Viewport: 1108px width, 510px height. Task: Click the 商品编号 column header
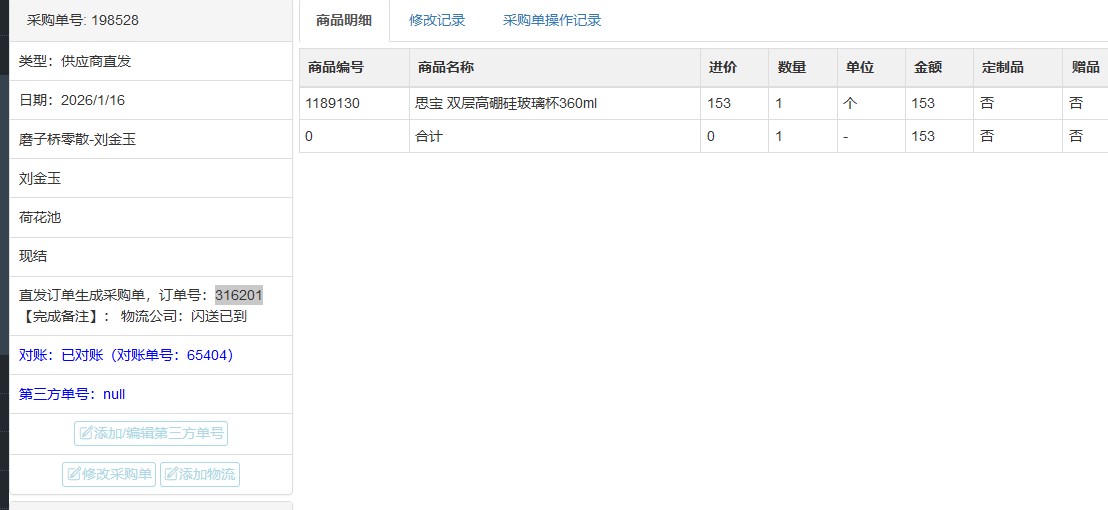pos(336,67)
